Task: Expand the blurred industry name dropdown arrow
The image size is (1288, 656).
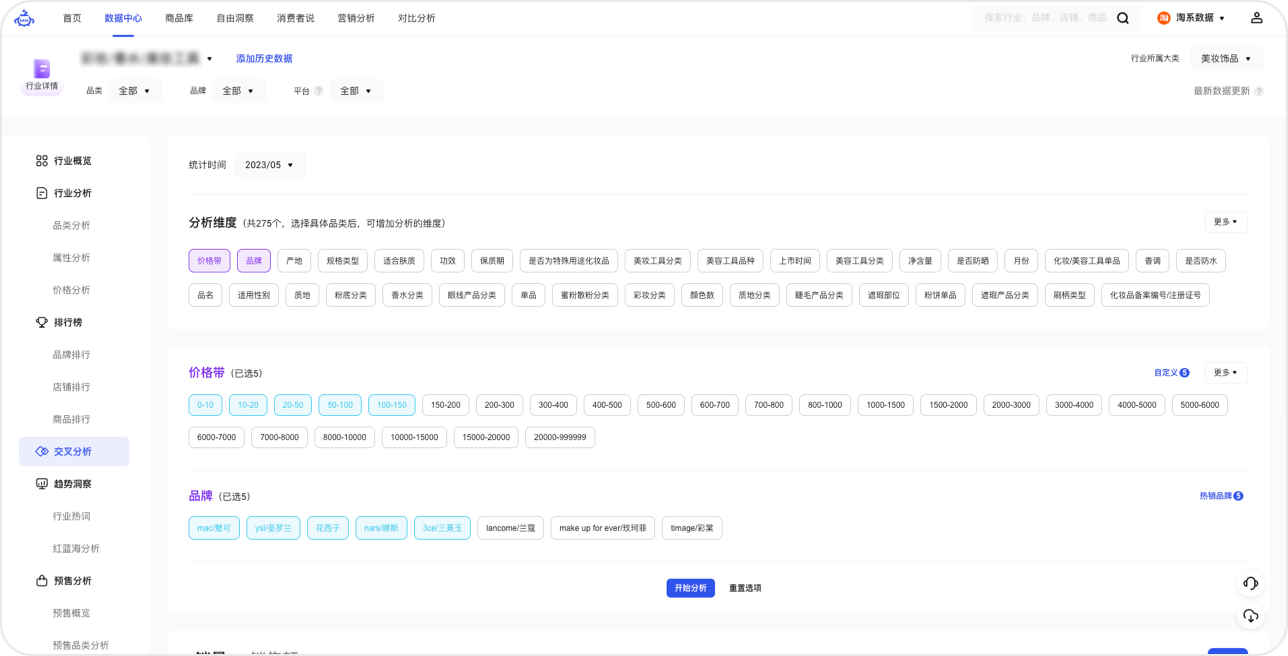Action: 210,59
